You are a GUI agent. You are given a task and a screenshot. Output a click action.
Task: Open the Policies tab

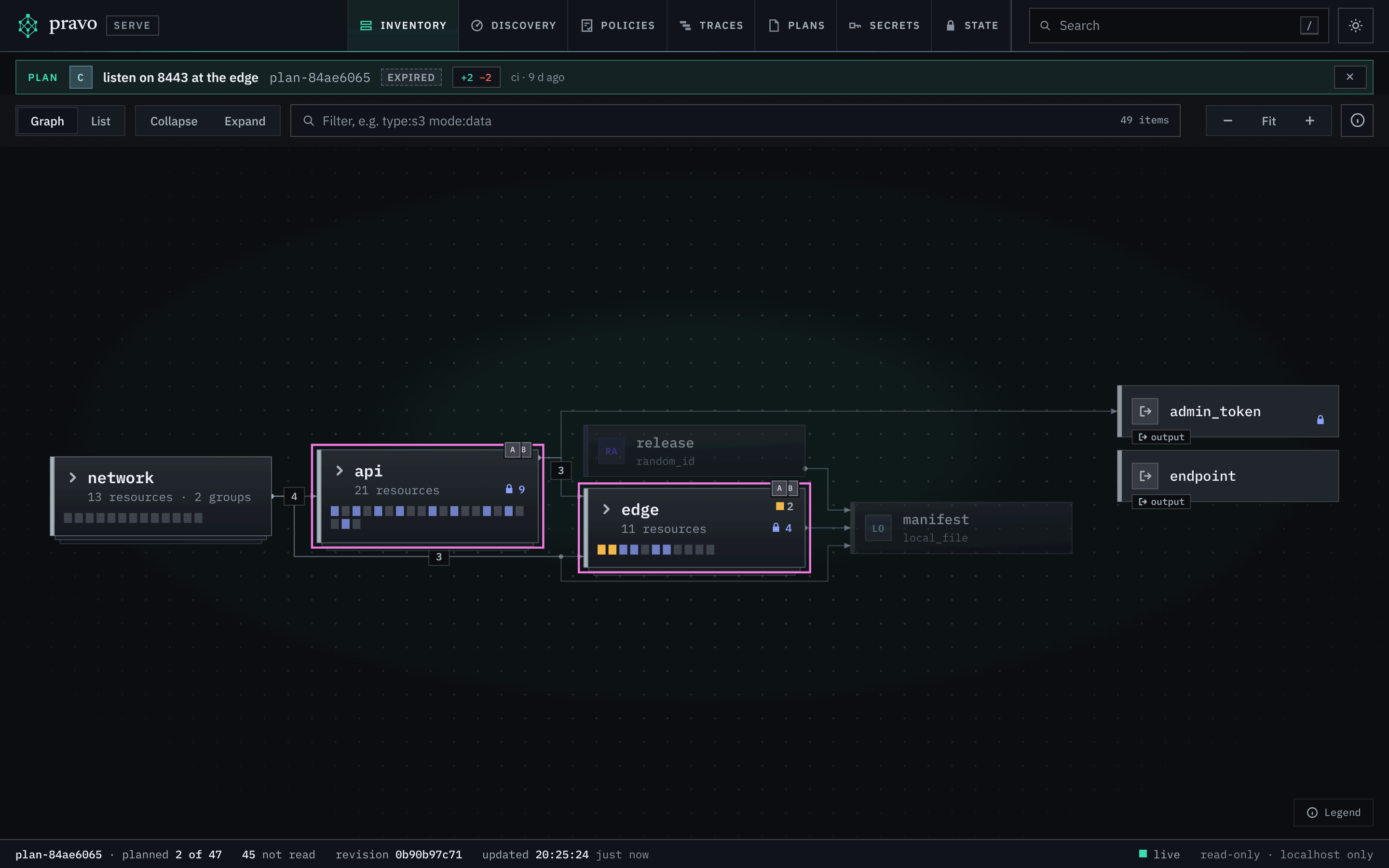coord(618,25)
